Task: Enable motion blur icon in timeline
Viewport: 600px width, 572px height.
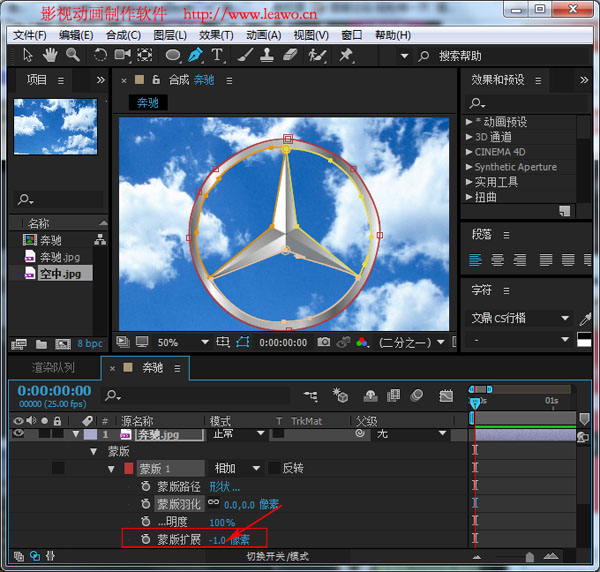Action: point(417,396)
